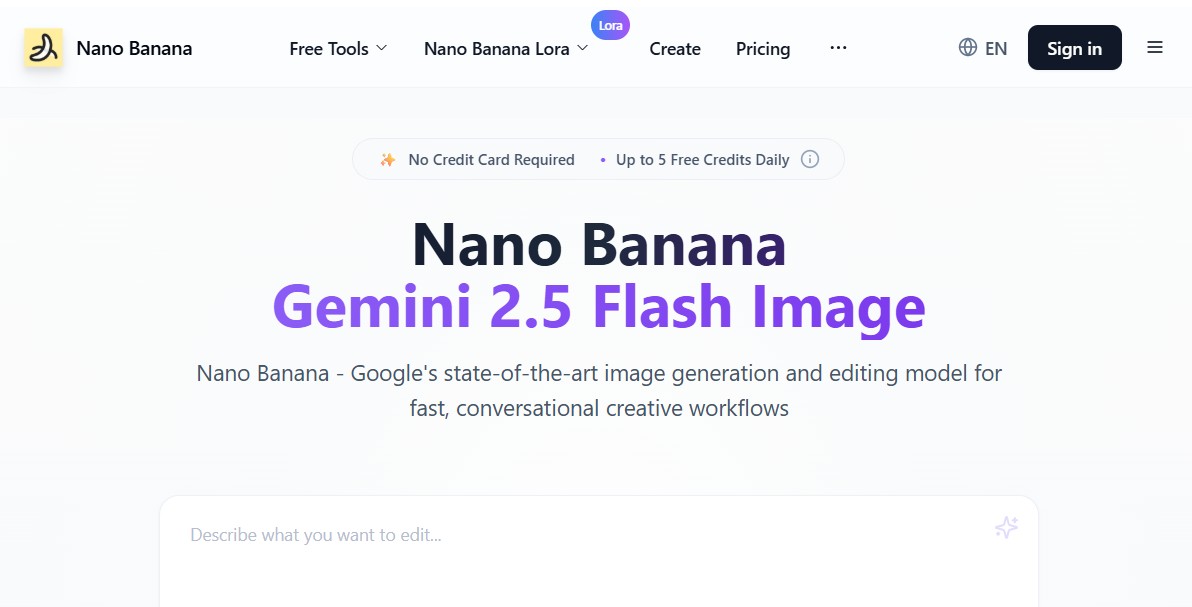This screenshot has width=1192, height=607.
Task: Open the Nano Banana Lora dropdown
Action: click(x=506, y=48)
